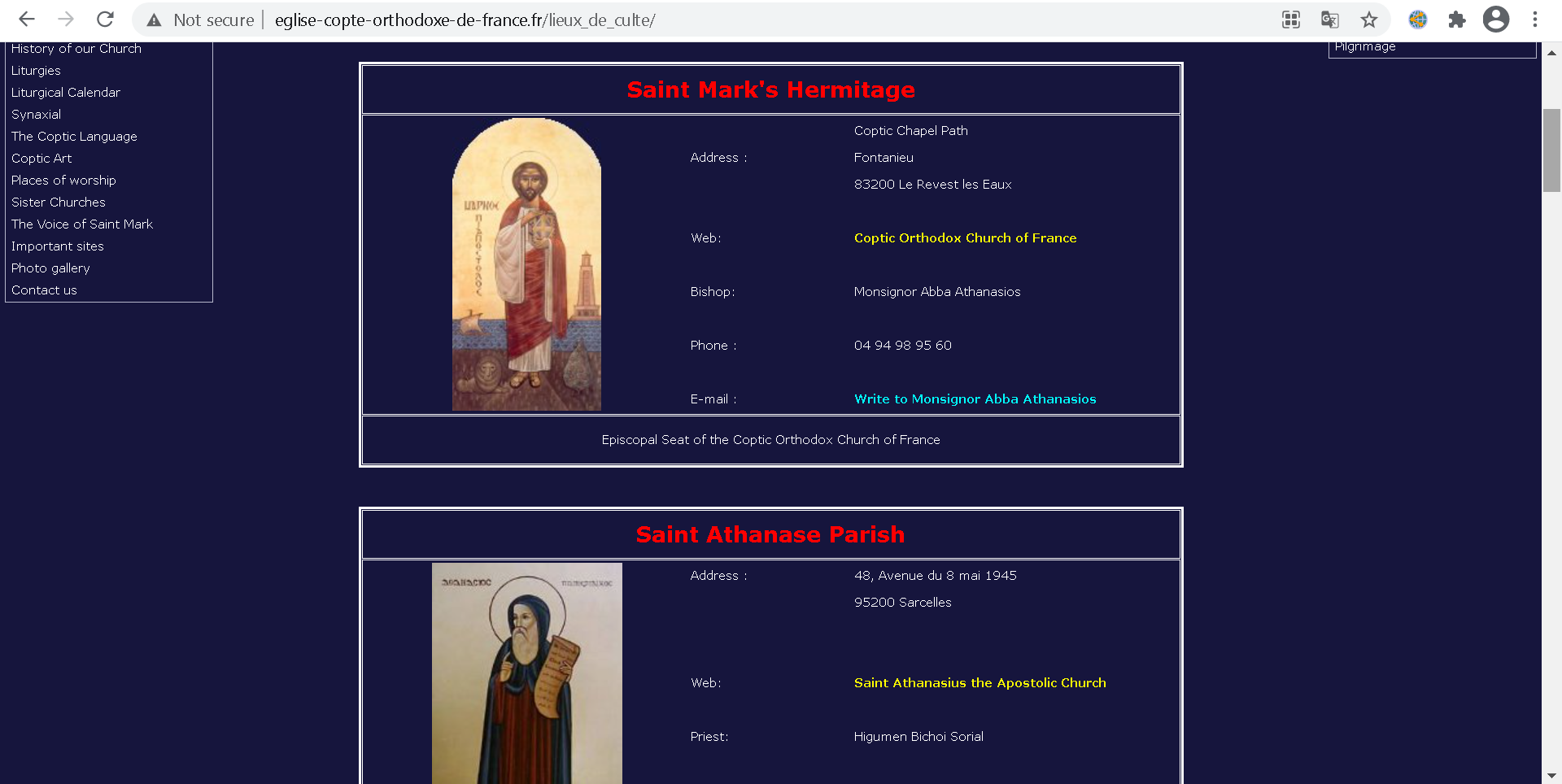Viewport: 1562px width, 784px height.
Task: Open the Places of worship page
Action: 63,180
